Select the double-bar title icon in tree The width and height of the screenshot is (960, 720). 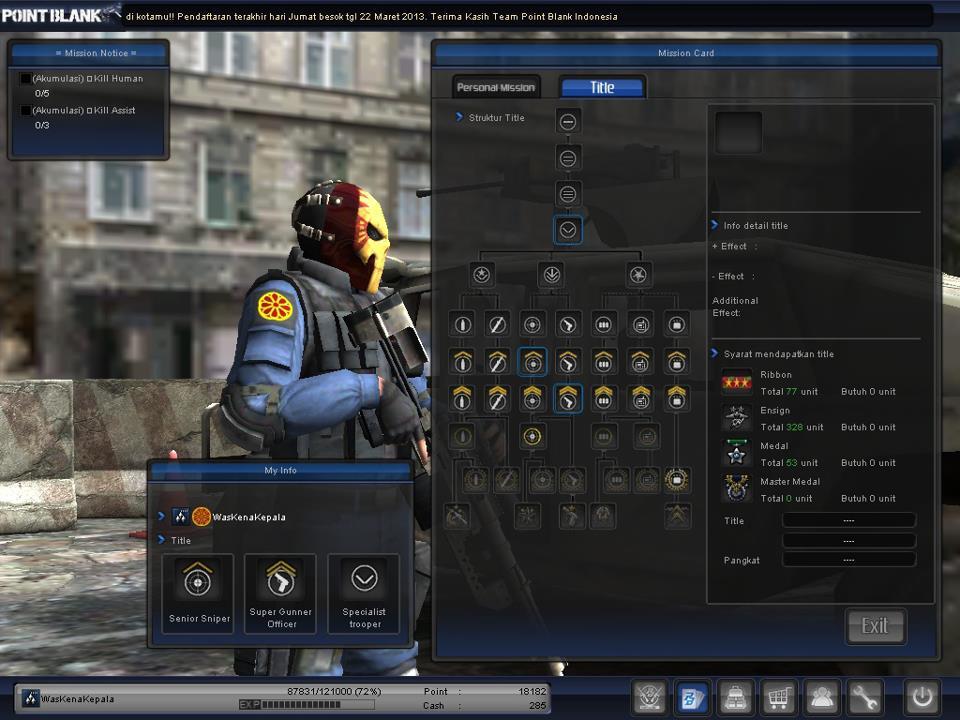(x=568, y=159)
